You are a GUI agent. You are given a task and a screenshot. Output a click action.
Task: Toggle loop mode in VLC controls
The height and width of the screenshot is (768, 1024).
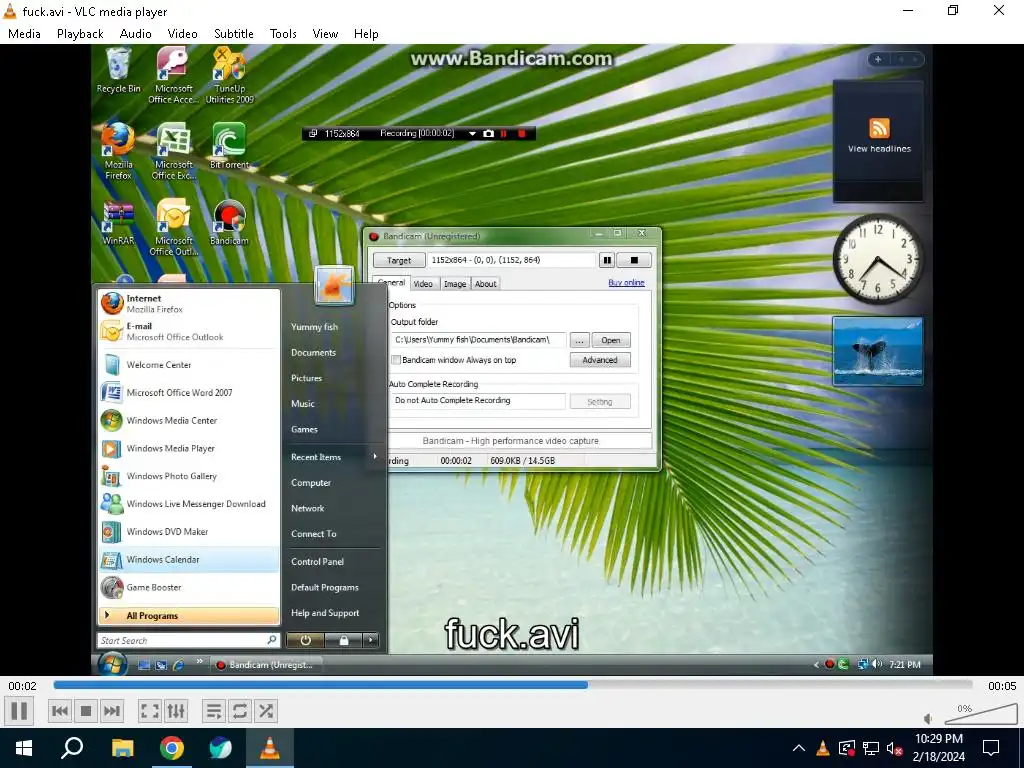pyautogui.click(x=240, y=711)
